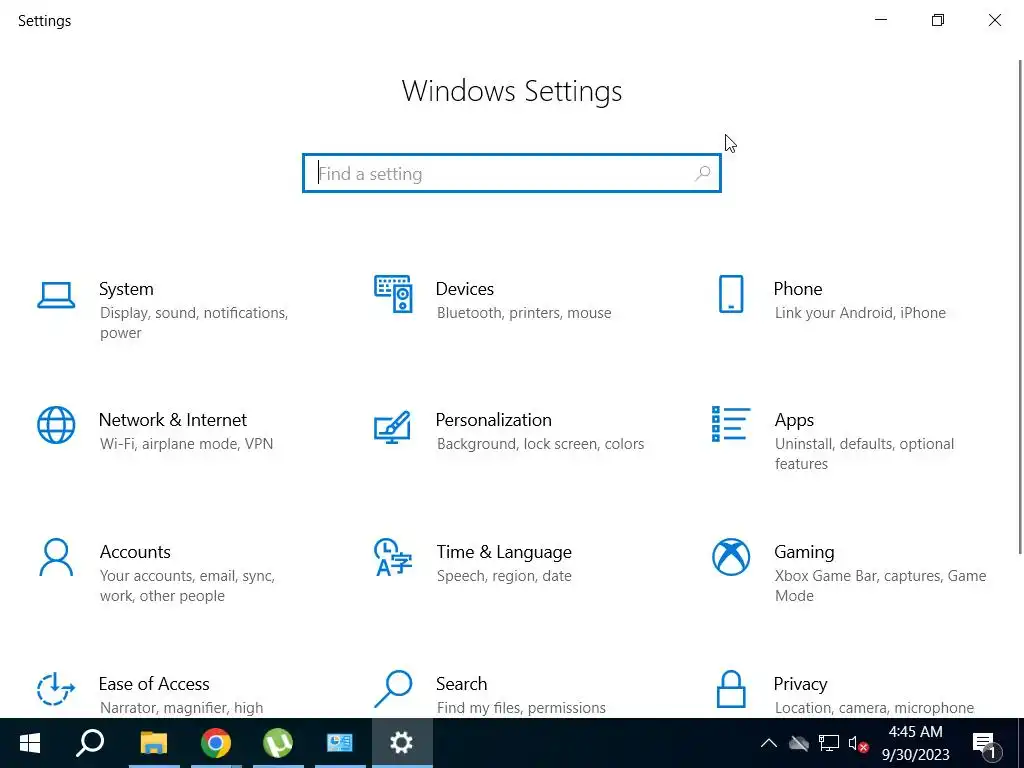Launch File Explorer from the taskbar
The width and height of the screenshot is (1024, 768).
(x=154, y=743)
